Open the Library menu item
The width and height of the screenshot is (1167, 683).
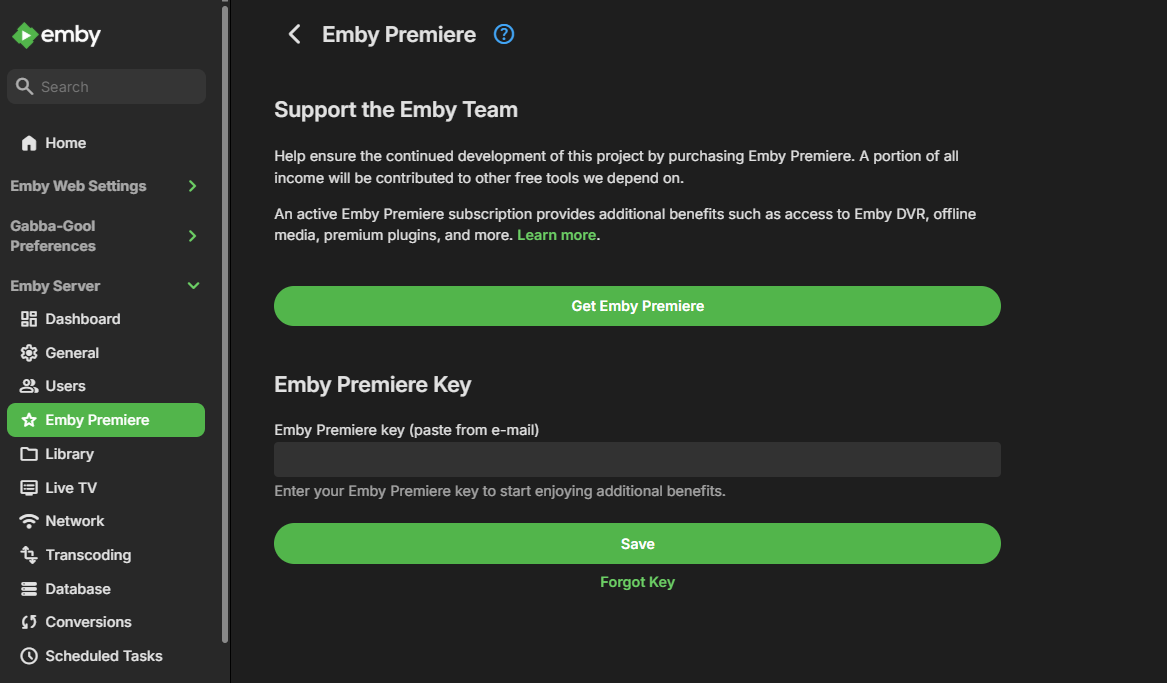(x=69, y=454)
